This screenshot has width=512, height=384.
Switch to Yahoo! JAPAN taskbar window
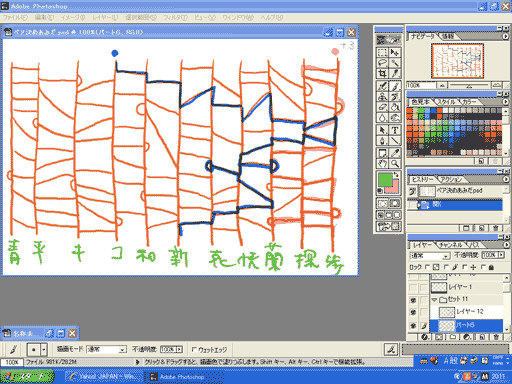click(104, 377)
